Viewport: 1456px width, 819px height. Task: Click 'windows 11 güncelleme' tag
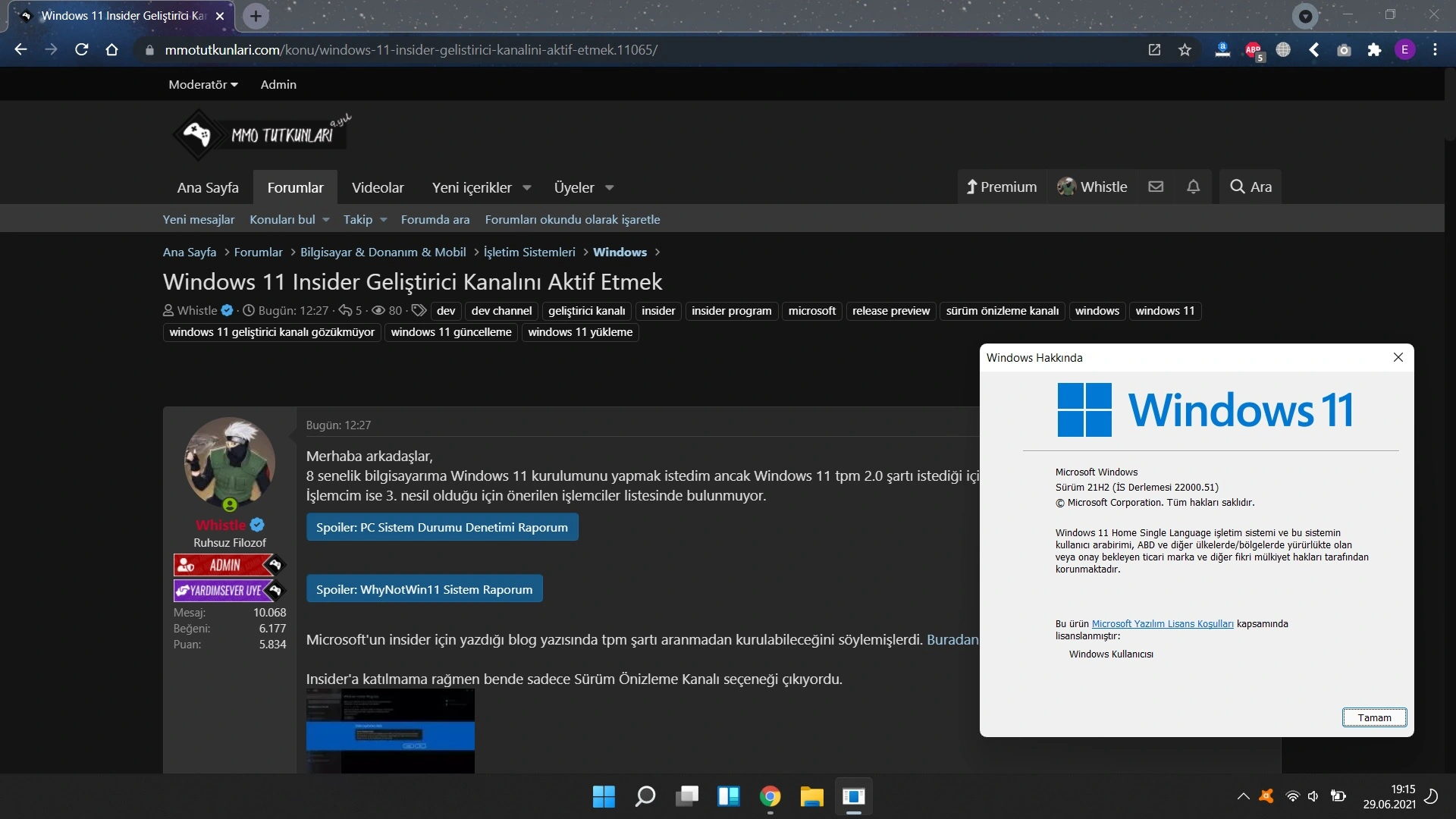coord(451,332)
